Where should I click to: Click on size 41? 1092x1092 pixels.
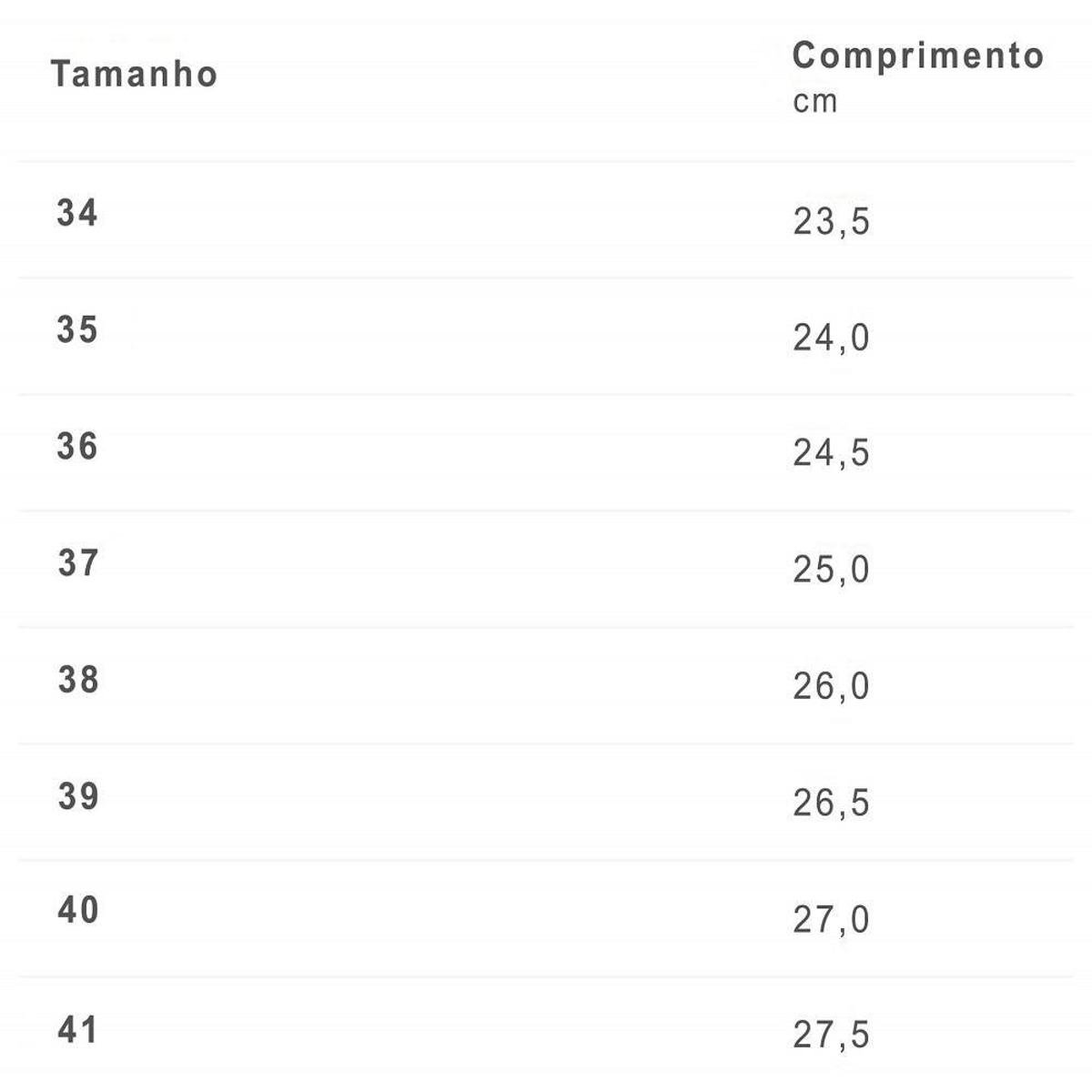[78, 1030]
